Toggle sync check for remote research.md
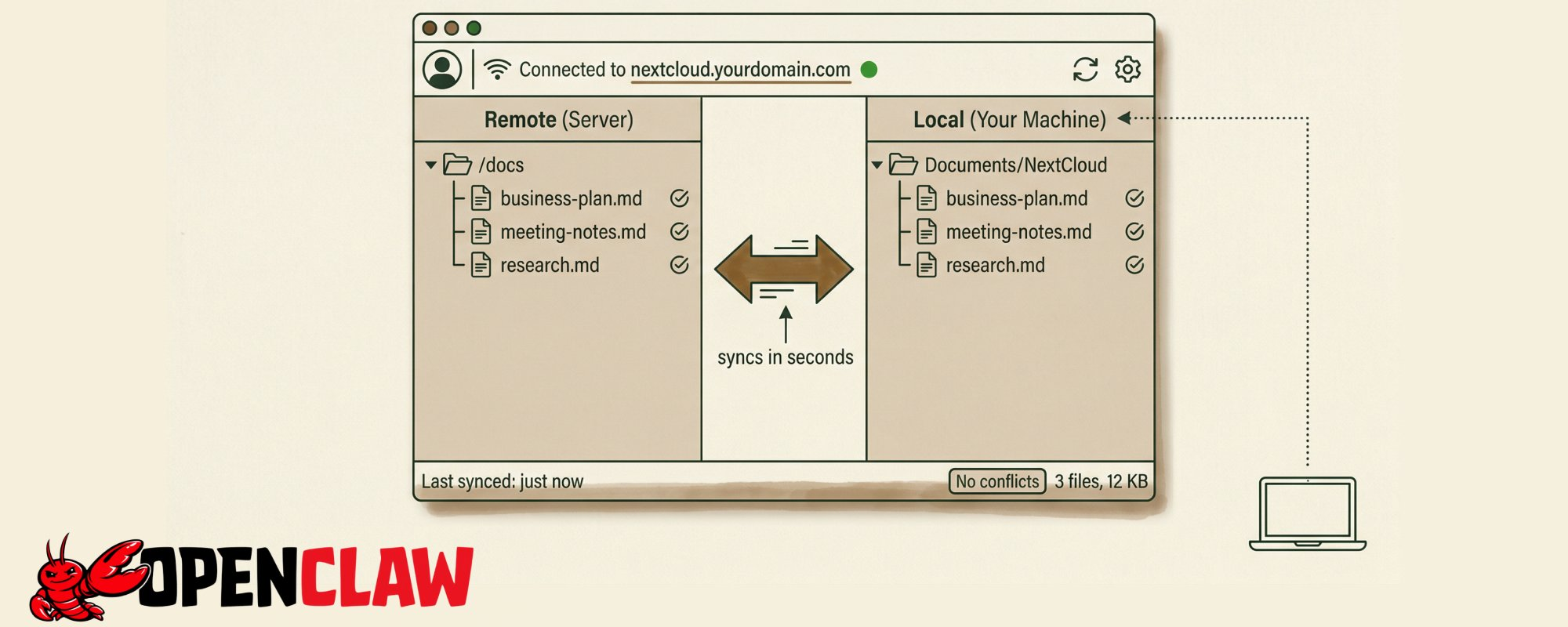 679,265
